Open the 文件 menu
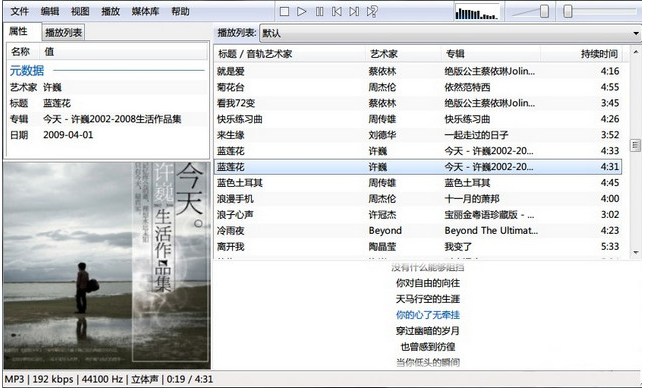Screen dimensions: 647x391 19,11
